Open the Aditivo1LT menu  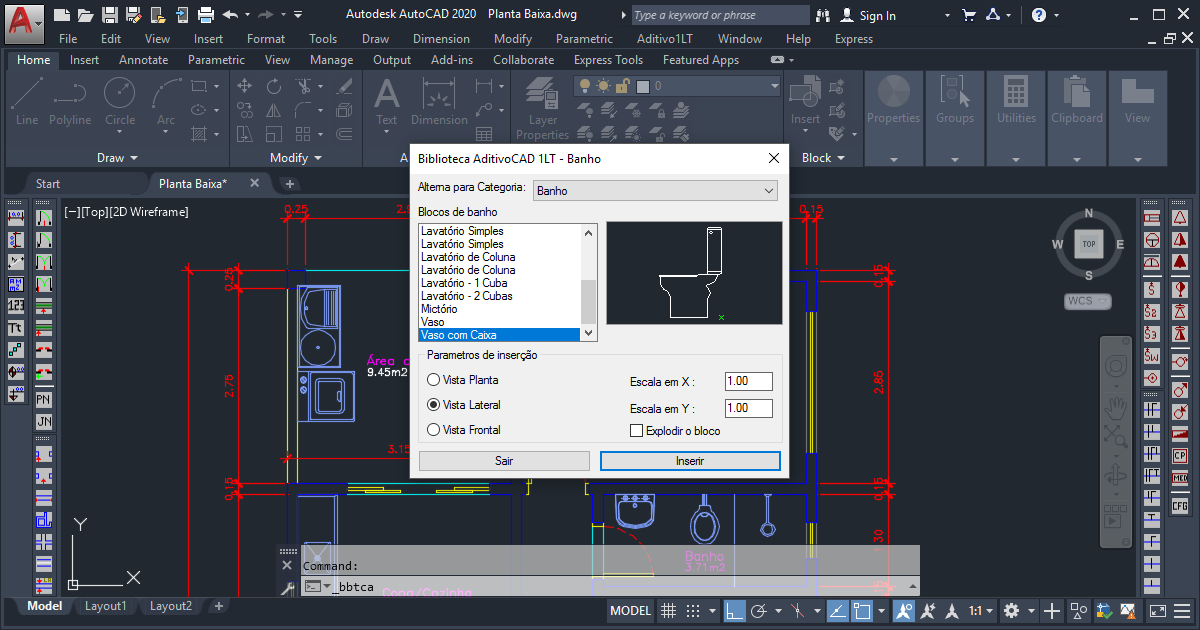665,39
